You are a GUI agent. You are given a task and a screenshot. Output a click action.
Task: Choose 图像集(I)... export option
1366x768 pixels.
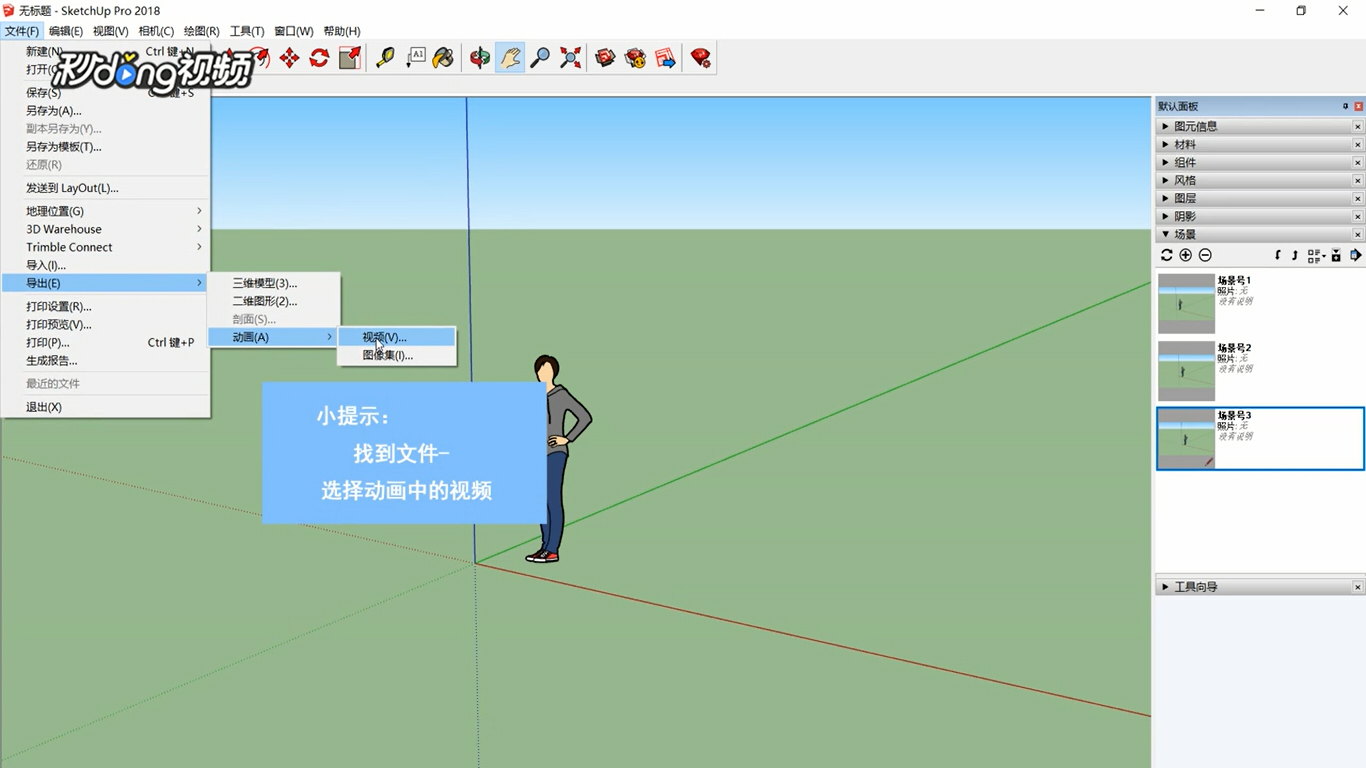(x=397, y=355)
